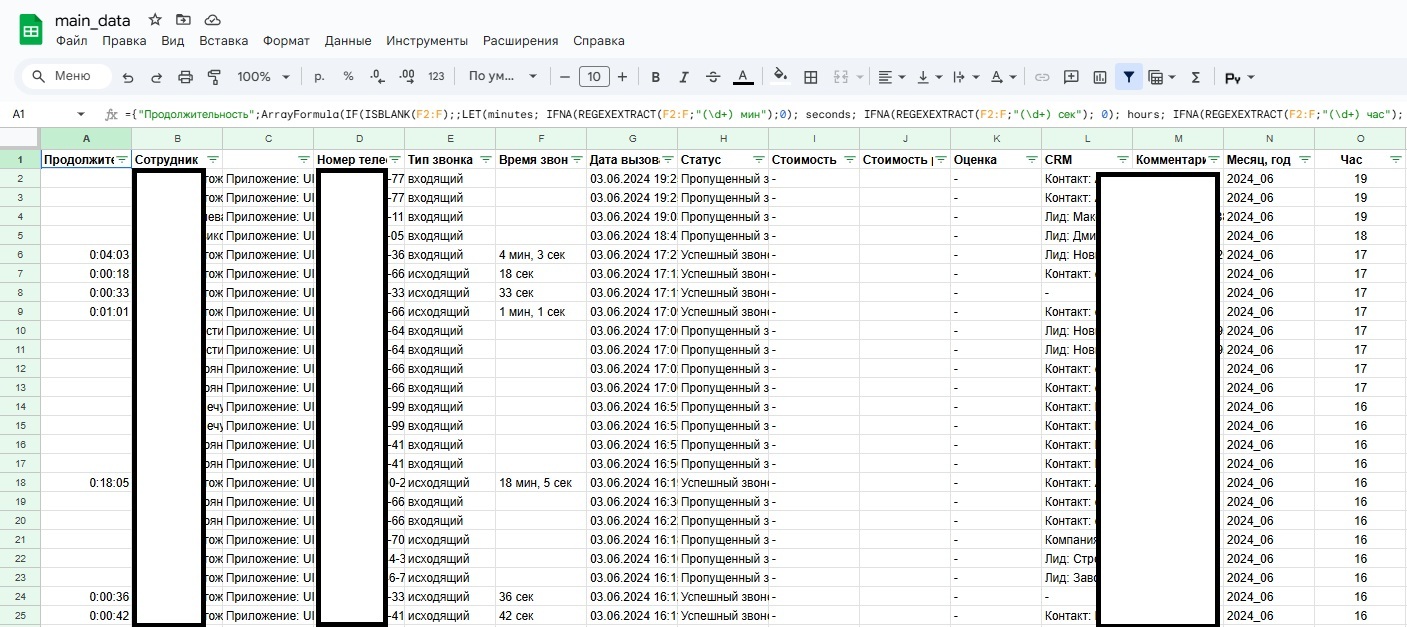Open the 100% zoom dropdown

(x=263, y=77)
